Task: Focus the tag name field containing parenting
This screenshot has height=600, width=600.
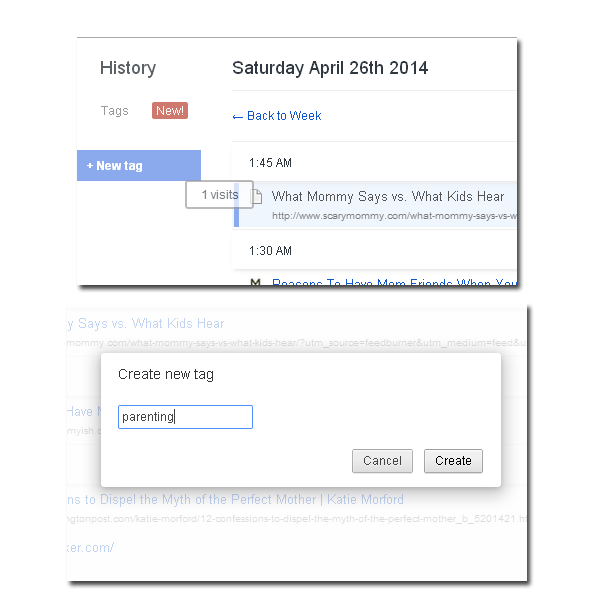Action: 185,417
